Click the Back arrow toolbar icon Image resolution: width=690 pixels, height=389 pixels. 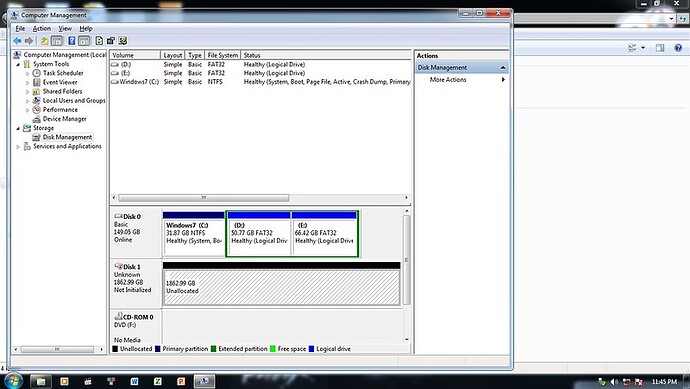pos(17,41)
